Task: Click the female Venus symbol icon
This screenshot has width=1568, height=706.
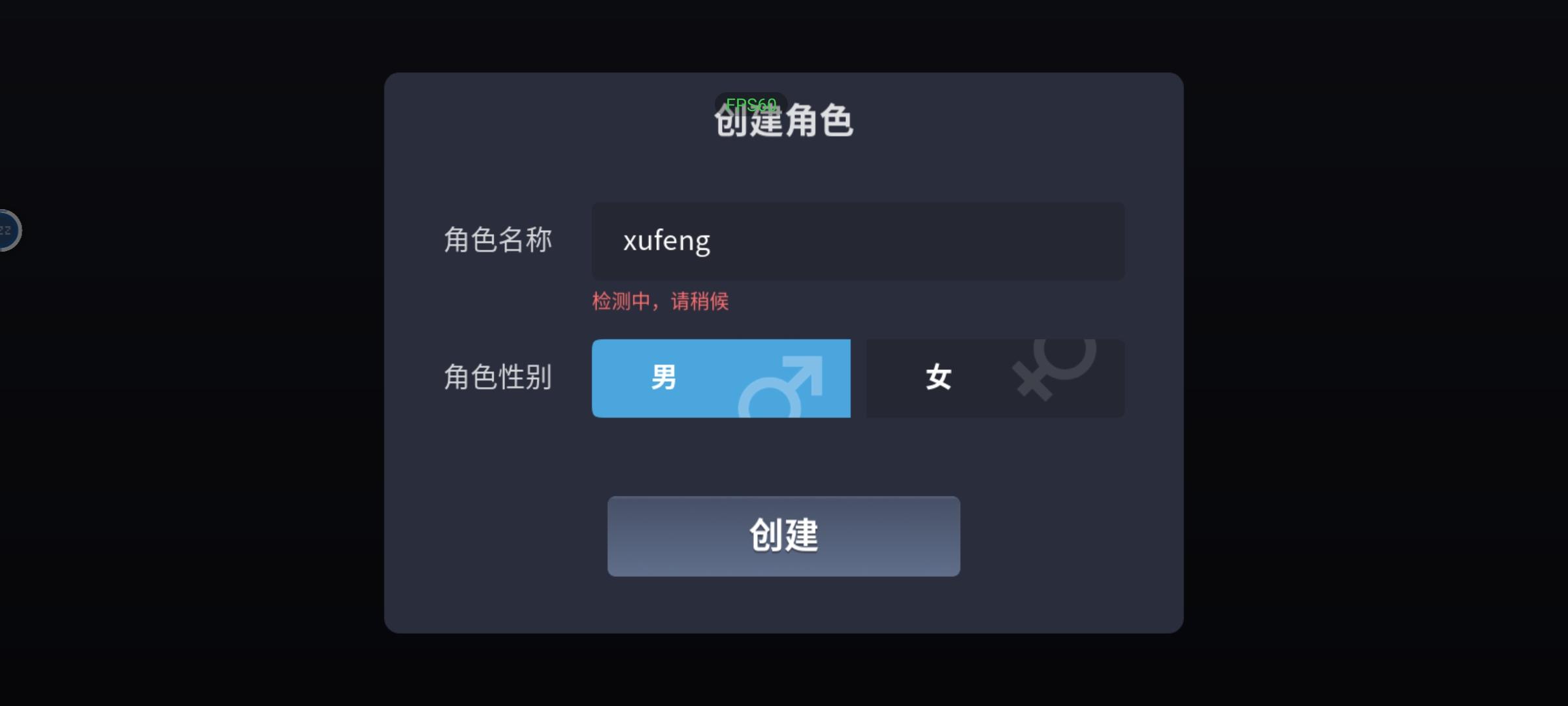Action: (x=1054, y=369)
